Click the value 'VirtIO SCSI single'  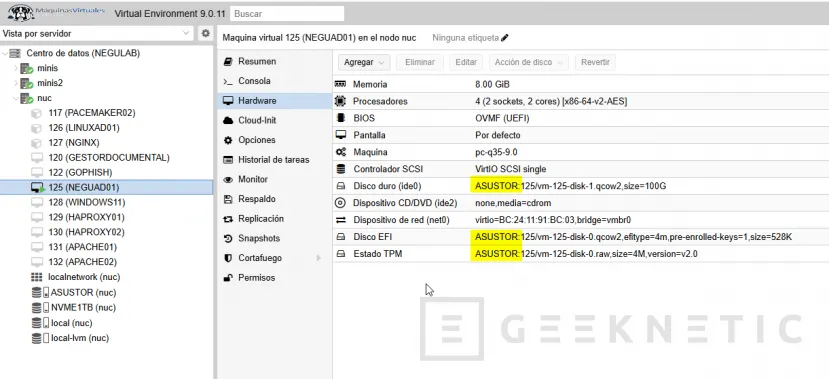pyautogui.click(x=511, y=169)
